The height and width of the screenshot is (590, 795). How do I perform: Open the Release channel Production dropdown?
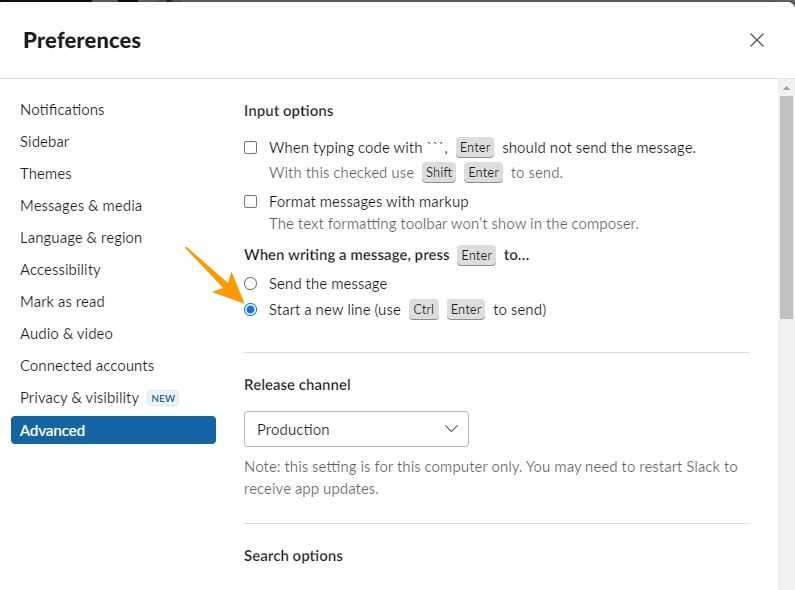click(x=356, y=429)
